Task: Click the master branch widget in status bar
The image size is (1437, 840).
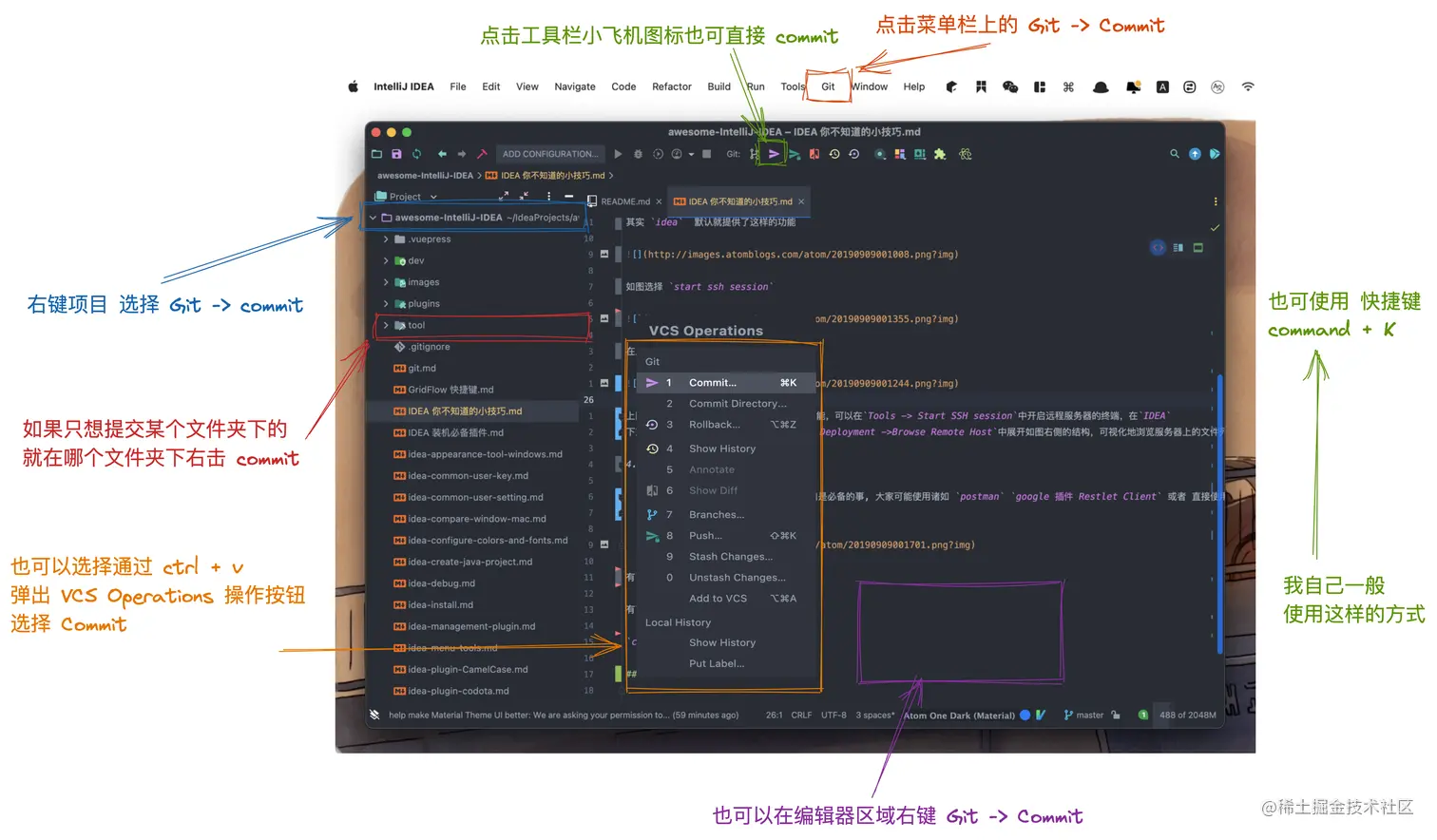Action: click(x=1084, y=715)
